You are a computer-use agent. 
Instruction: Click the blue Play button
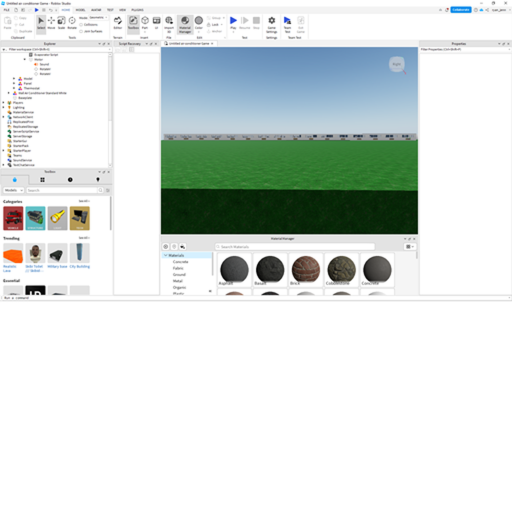pyautogui.click(x=233, y=23)
